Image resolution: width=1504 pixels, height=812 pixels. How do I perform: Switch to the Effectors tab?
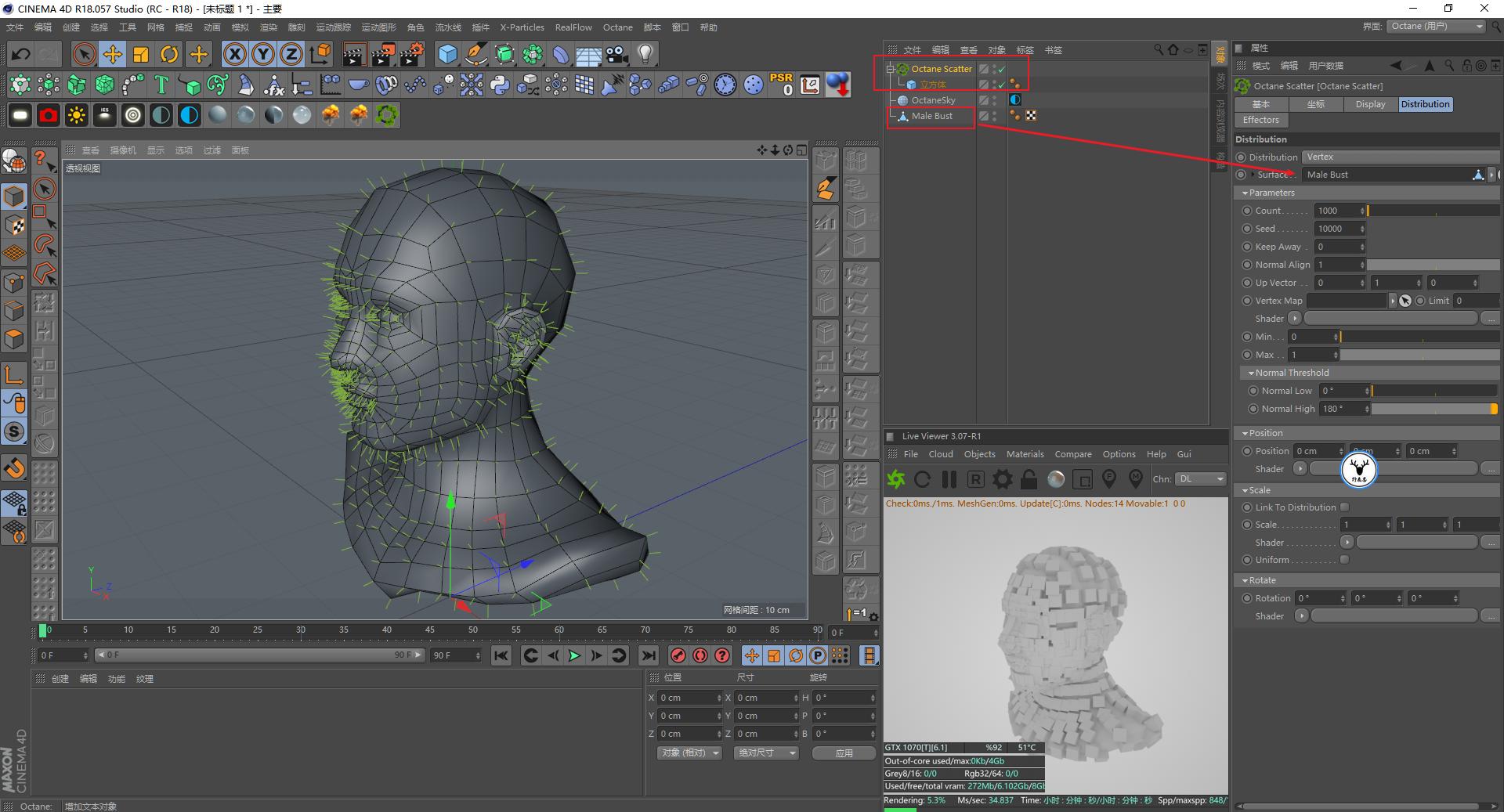pos(1260,120)
